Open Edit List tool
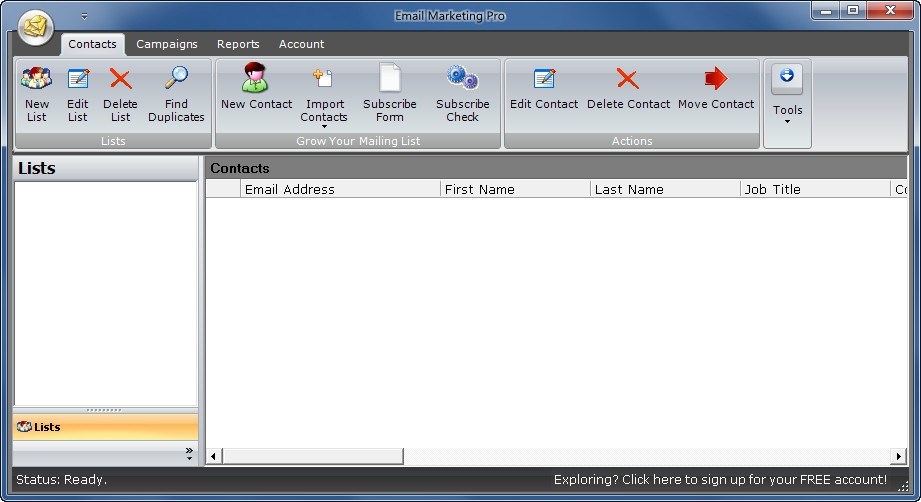Screen dimensions: 921x502 (x=78, y=79)
